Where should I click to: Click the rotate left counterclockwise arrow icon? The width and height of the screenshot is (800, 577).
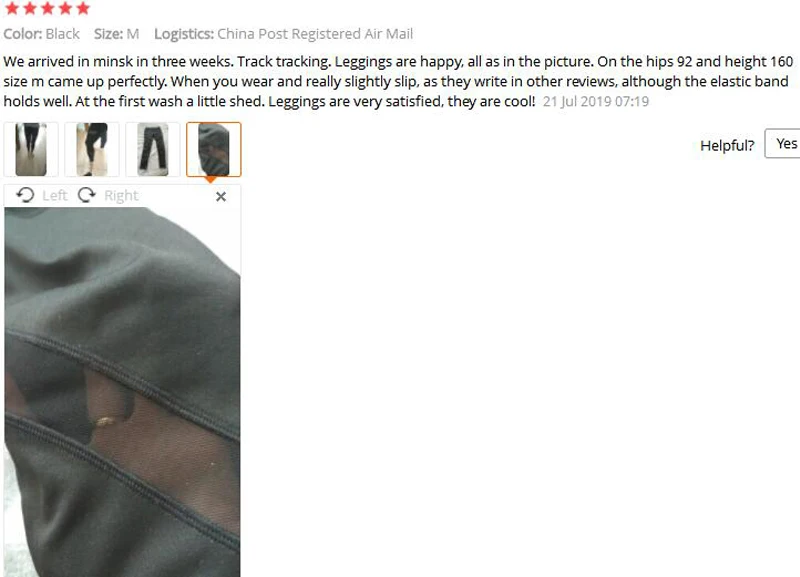(25, 195)
